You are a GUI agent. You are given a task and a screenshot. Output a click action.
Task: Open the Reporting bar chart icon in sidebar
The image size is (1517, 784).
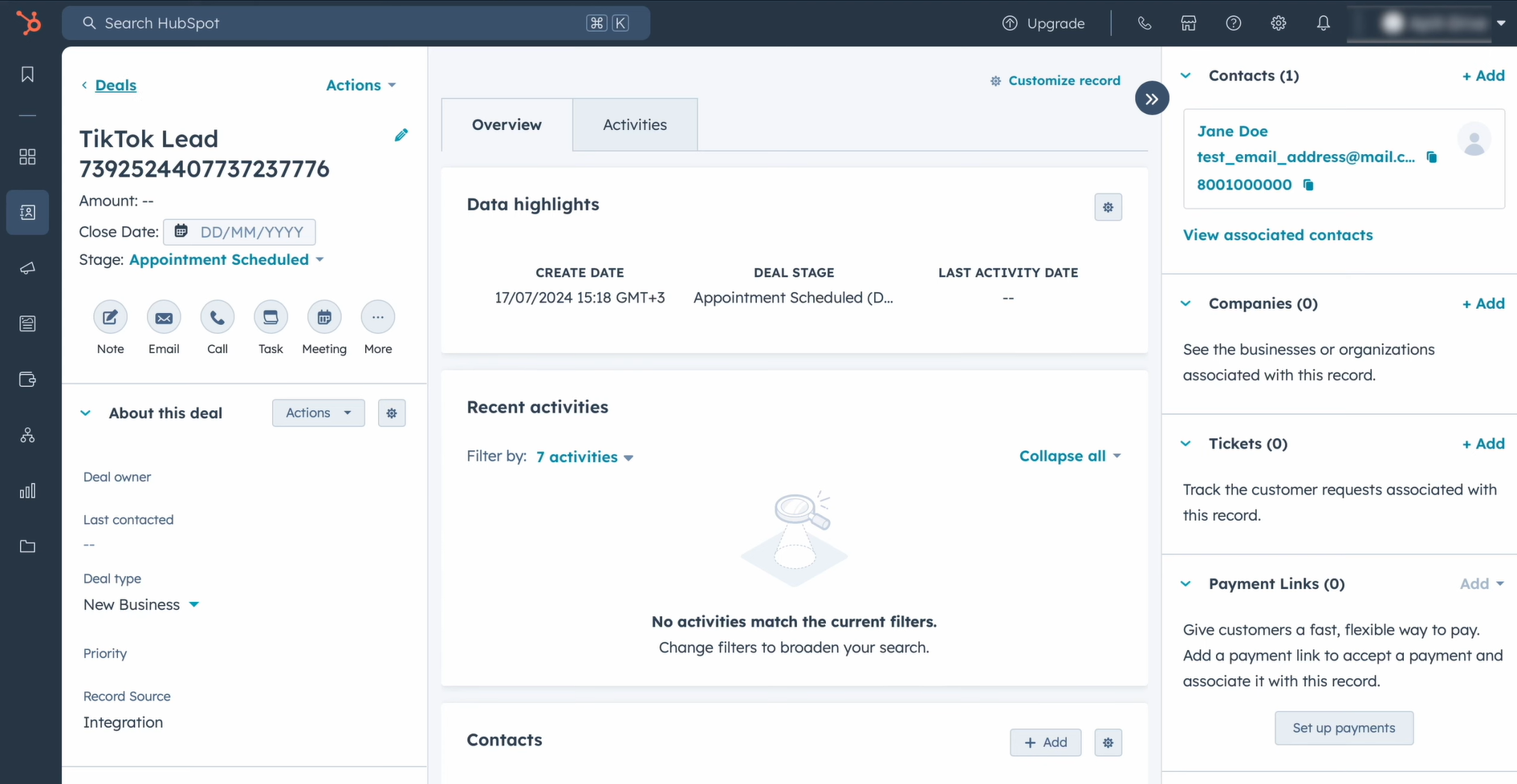[x=27, y=490]
